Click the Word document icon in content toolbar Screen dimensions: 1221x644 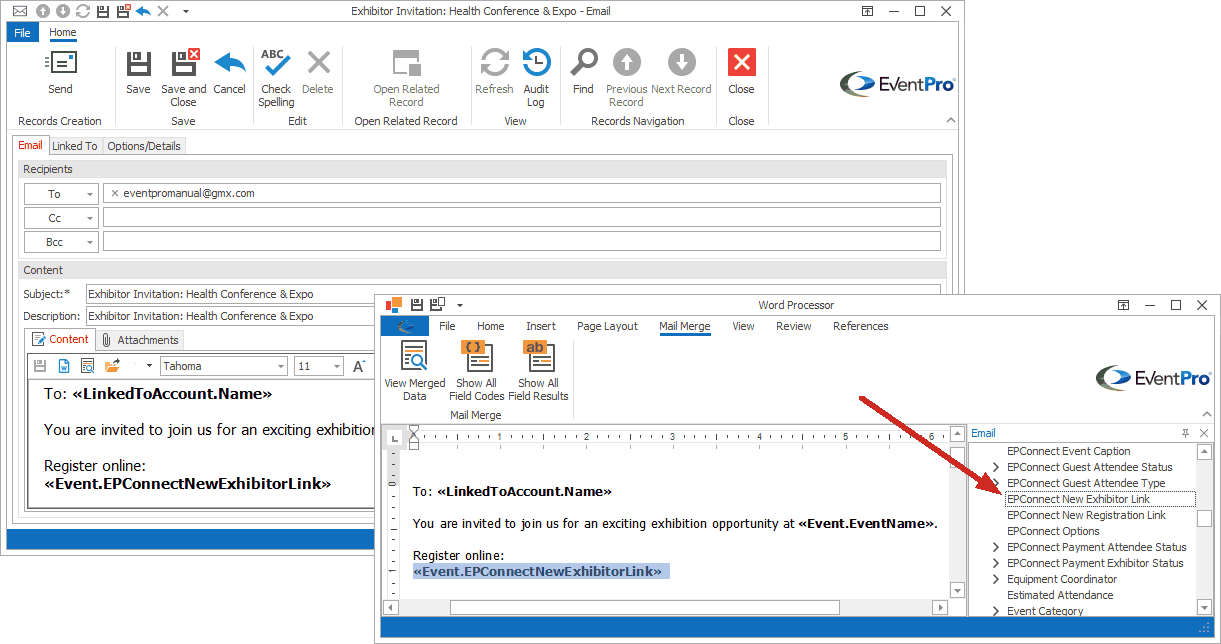63,366
